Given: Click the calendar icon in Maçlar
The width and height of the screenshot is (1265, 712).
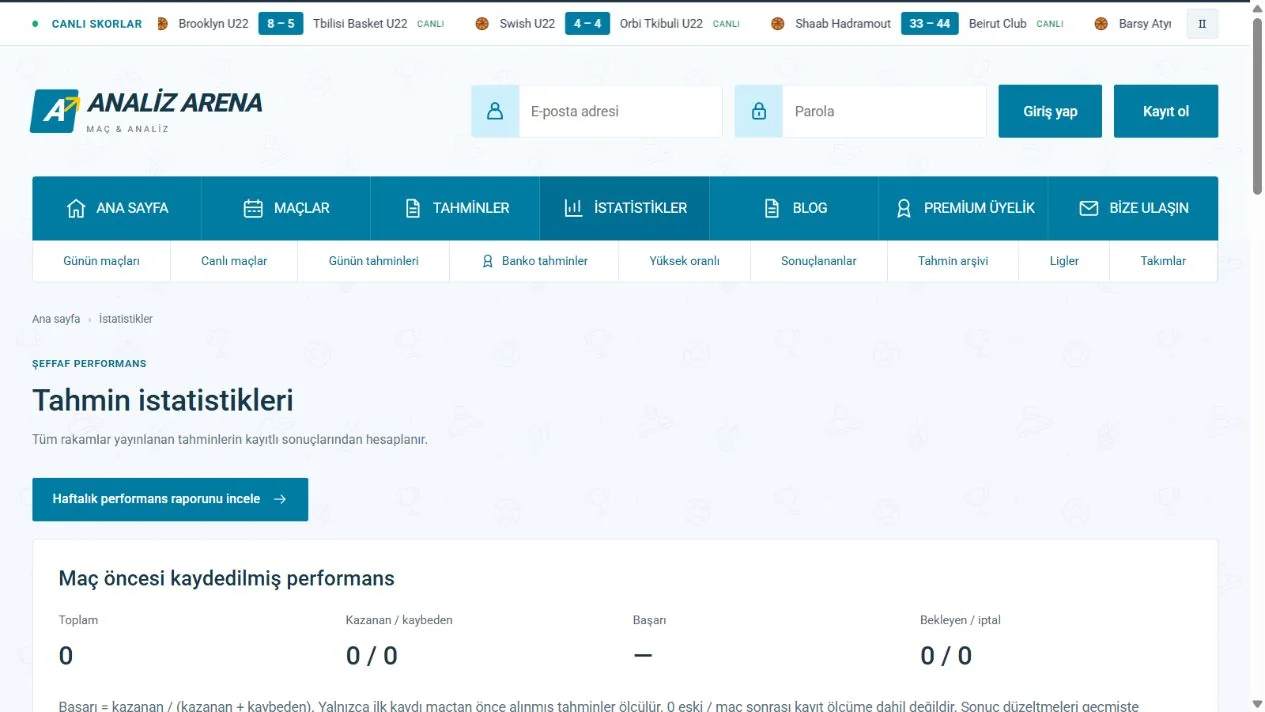Looking at the screenshot, I should tap(253, 208).
